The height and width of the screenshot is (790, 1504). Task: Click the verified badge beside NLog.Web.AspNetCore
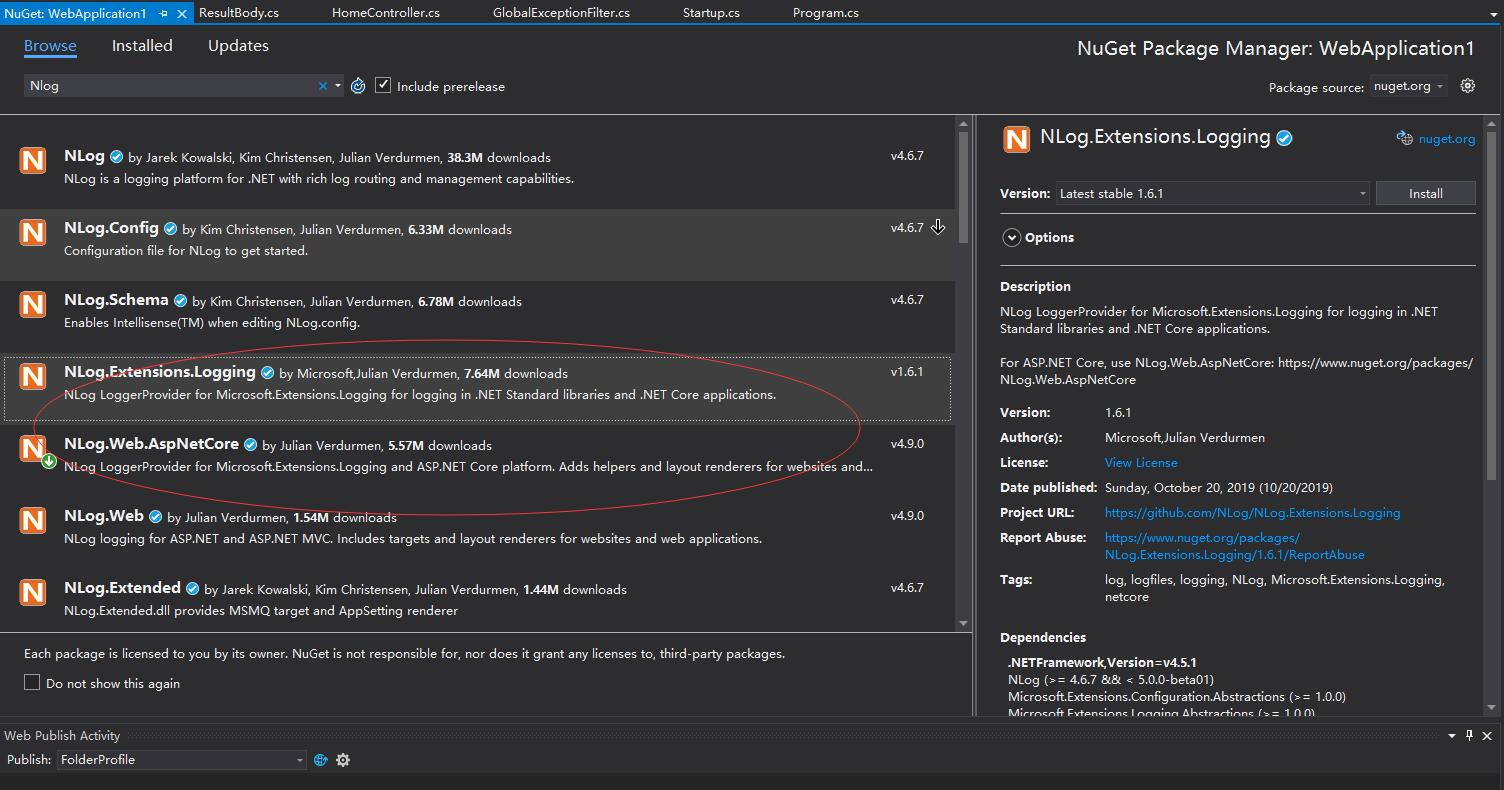[x=250, y=445]
